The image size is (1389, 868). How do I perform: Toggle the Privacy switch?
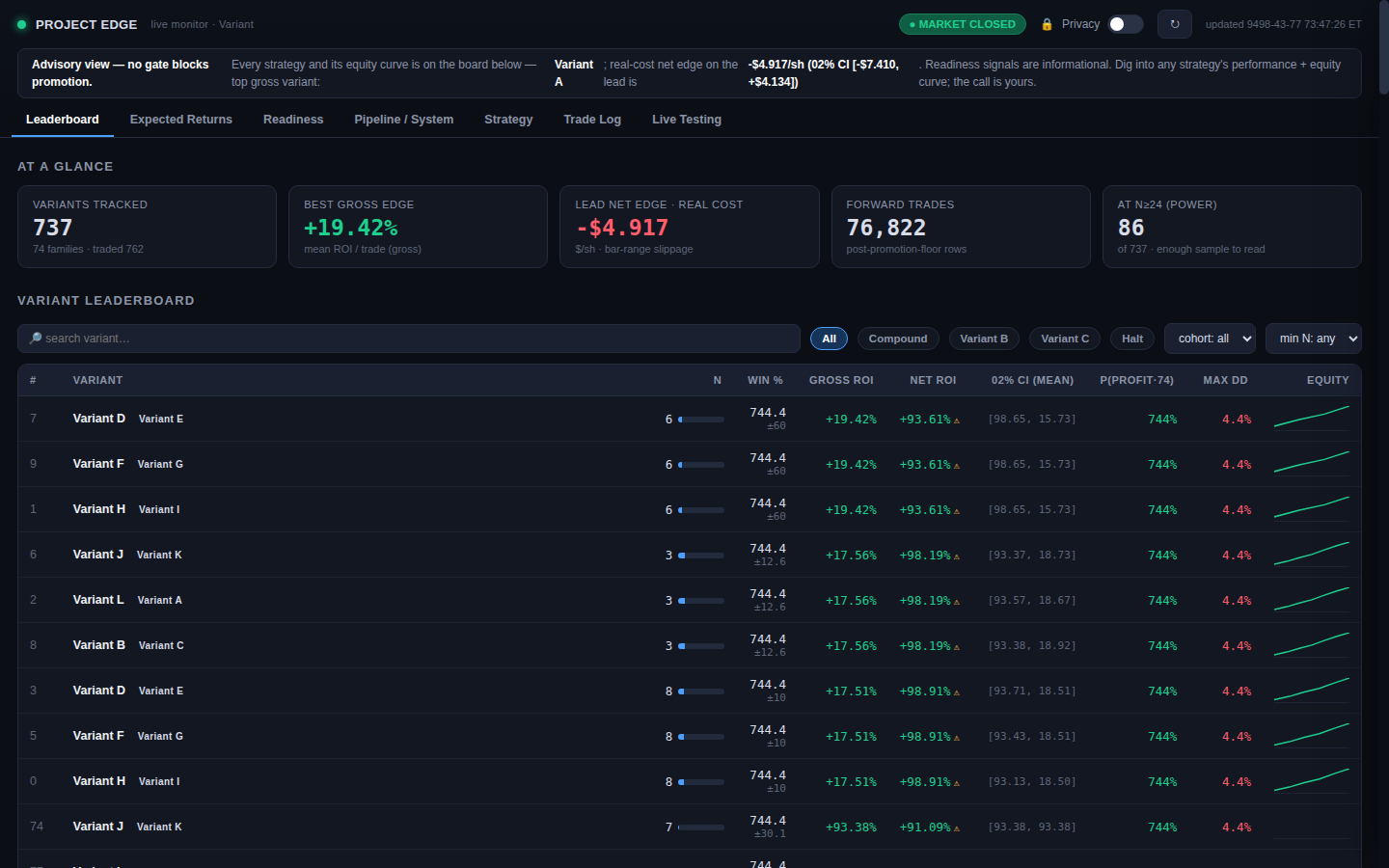[1125, 24]
